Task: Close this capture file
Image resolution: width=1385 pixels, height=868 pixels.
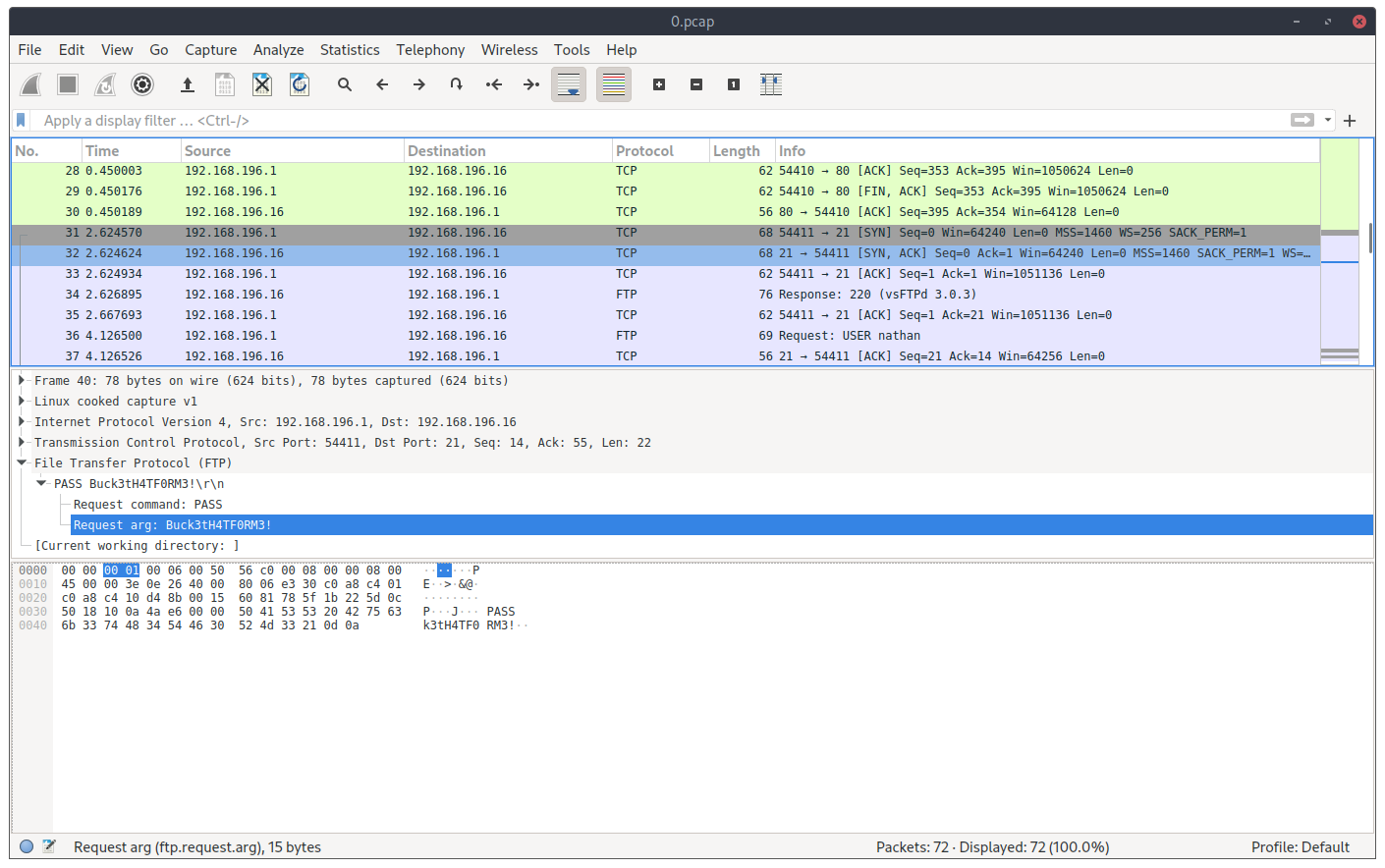Action: [261, 84]
